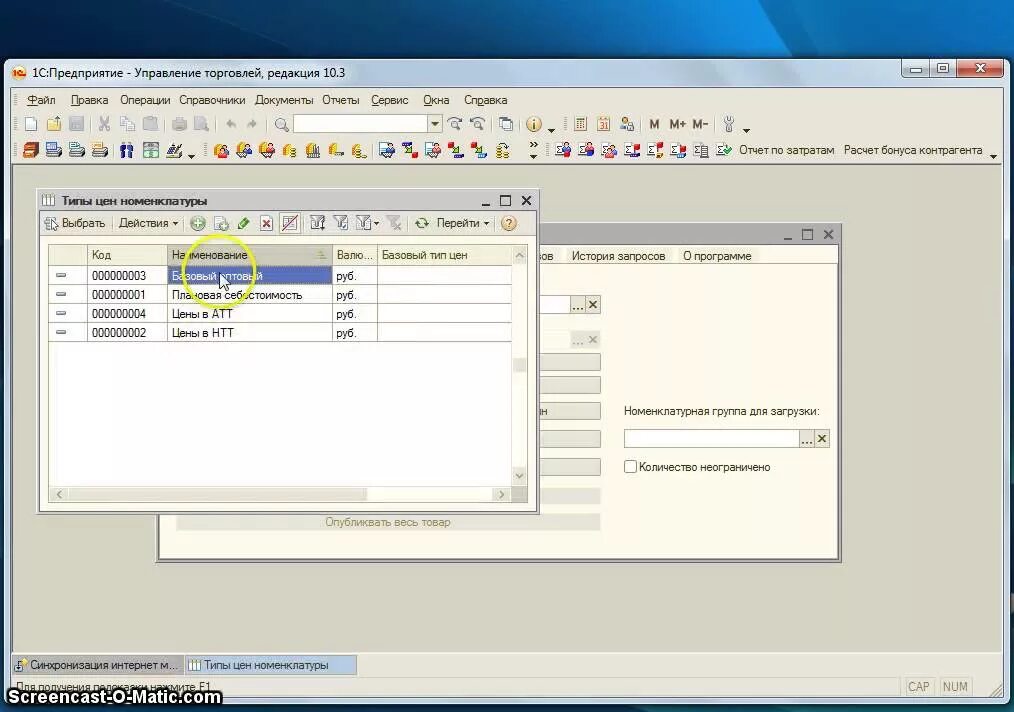The width and height of the screenshot is (1014, 712).
Task: Click the Номенклатурная группа для загрузки input field
Action: click(x=711, y=439)
